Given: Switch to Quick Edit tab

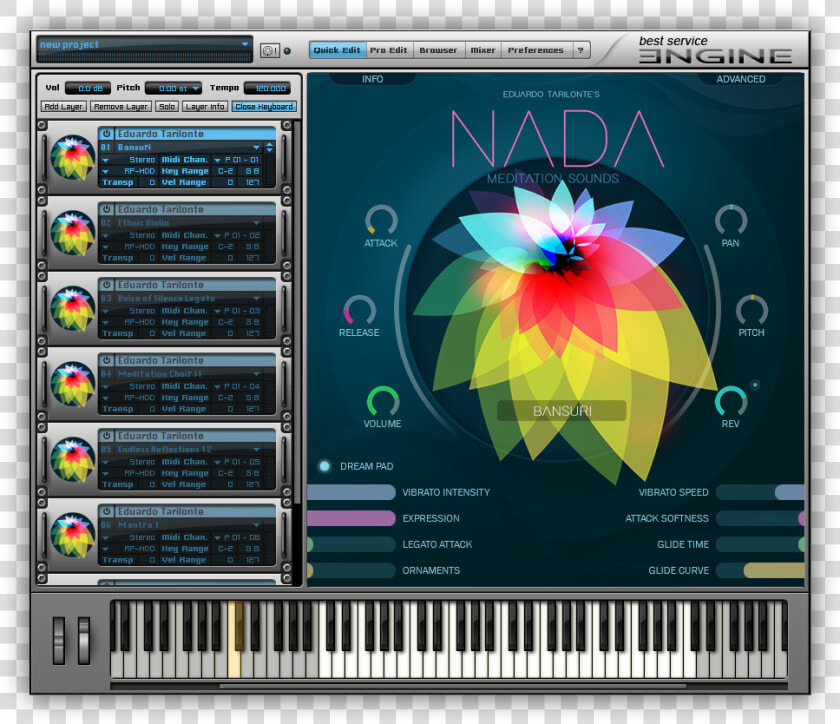Looking at the screenshot, I should [x=337, y=50].
